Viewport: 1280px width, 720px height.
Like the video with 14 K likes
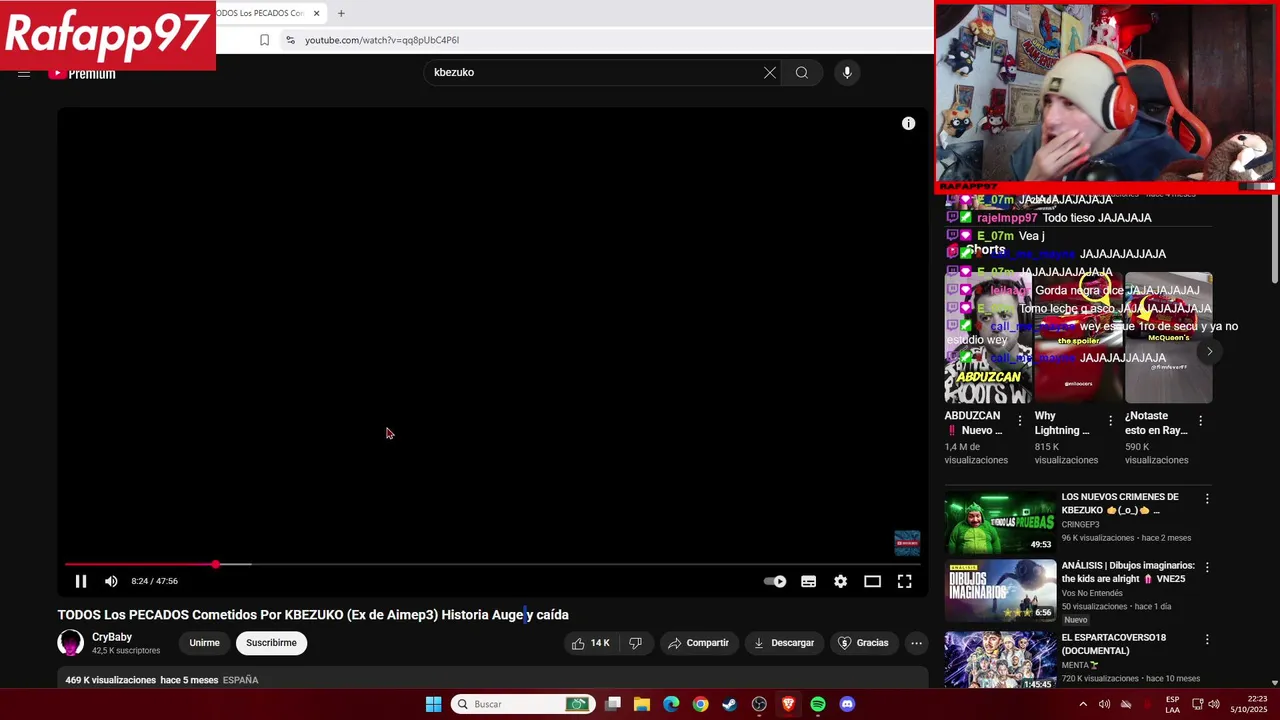(591, 643)
